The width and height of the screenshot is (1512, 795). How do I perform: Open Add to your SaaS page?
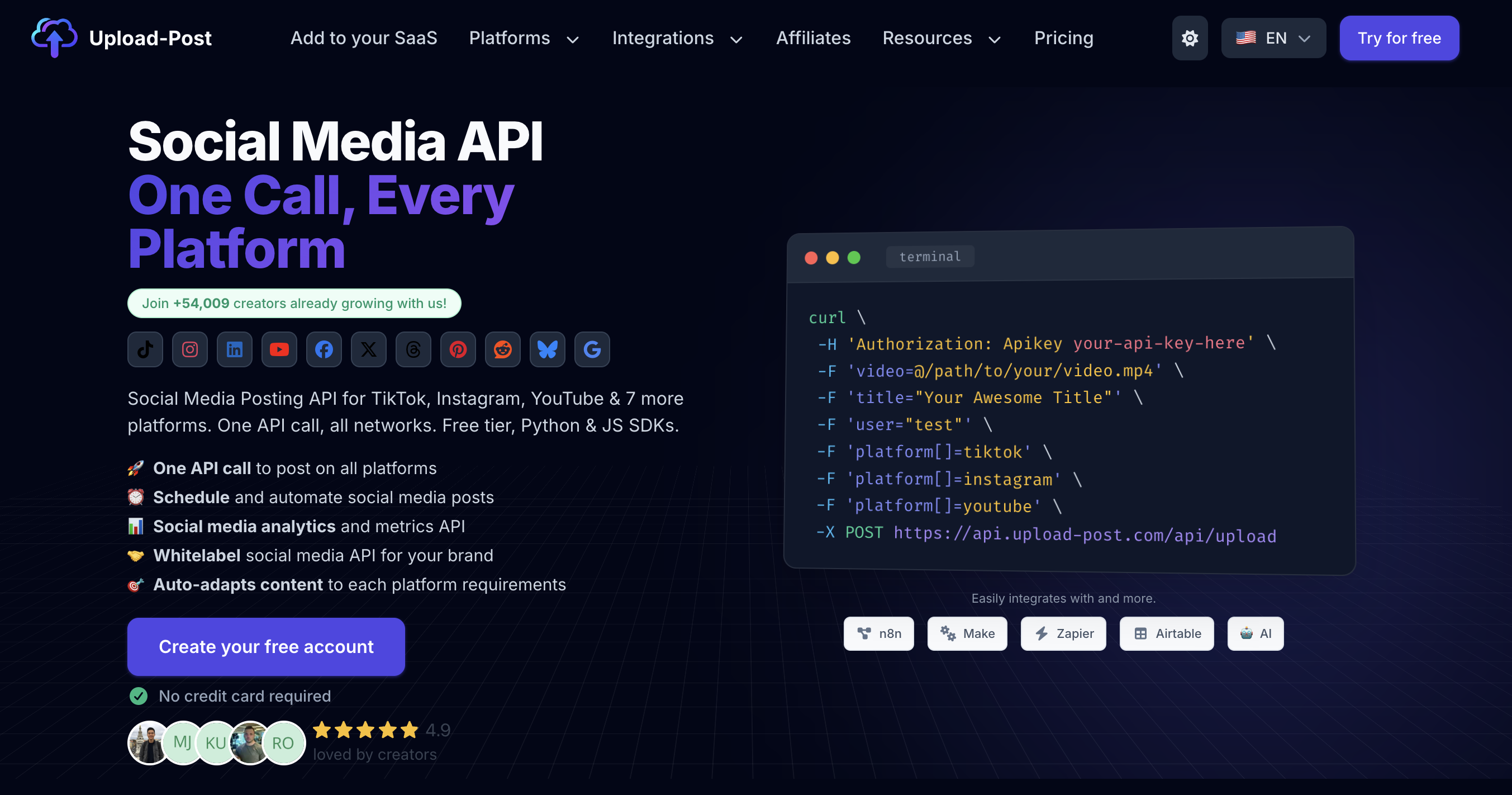click(x=364, y=38)
